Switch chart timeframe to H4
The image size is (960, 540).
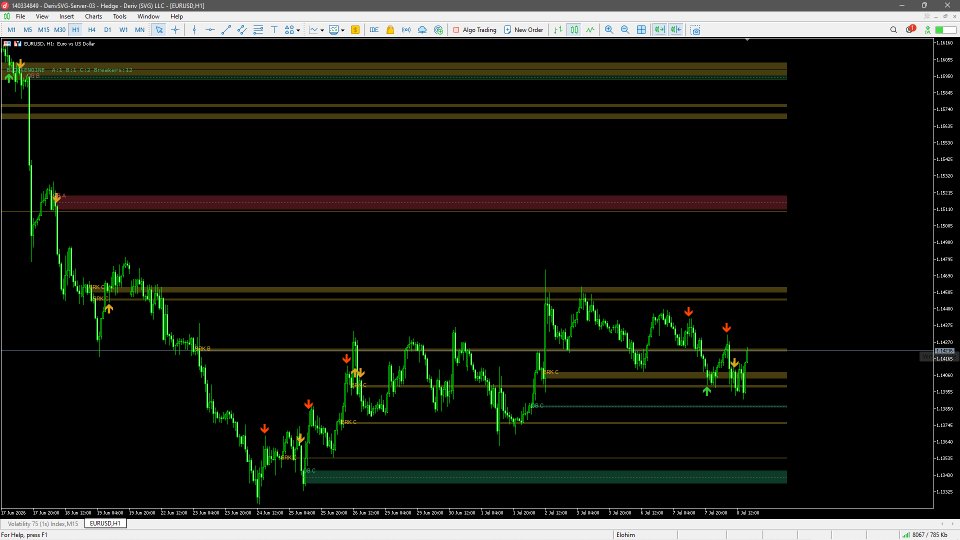click(x=91, y=29)
